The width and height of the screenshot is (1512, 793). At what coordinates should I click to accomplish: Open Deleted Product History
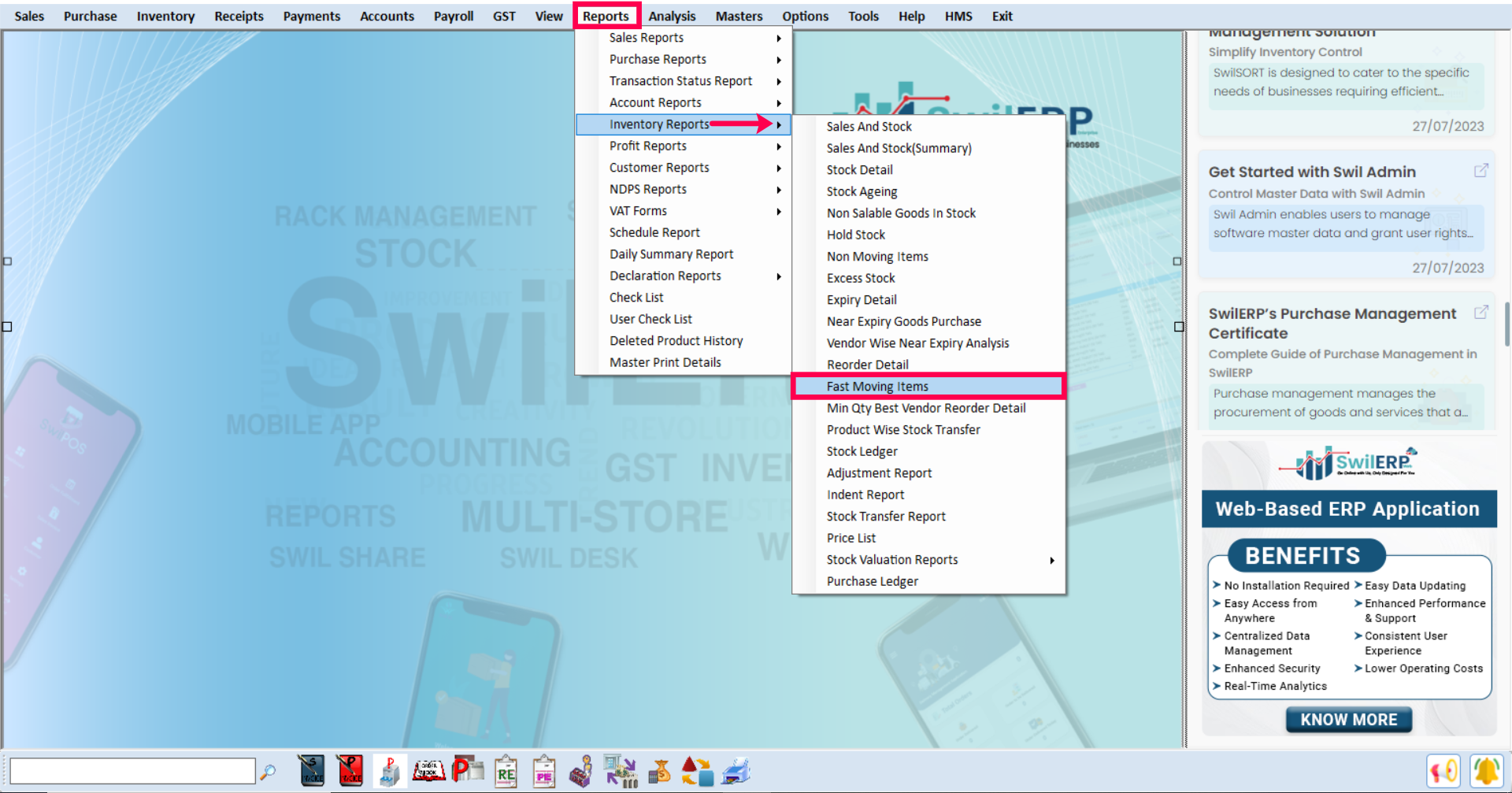pyautogui.click(x=684, y=341)
